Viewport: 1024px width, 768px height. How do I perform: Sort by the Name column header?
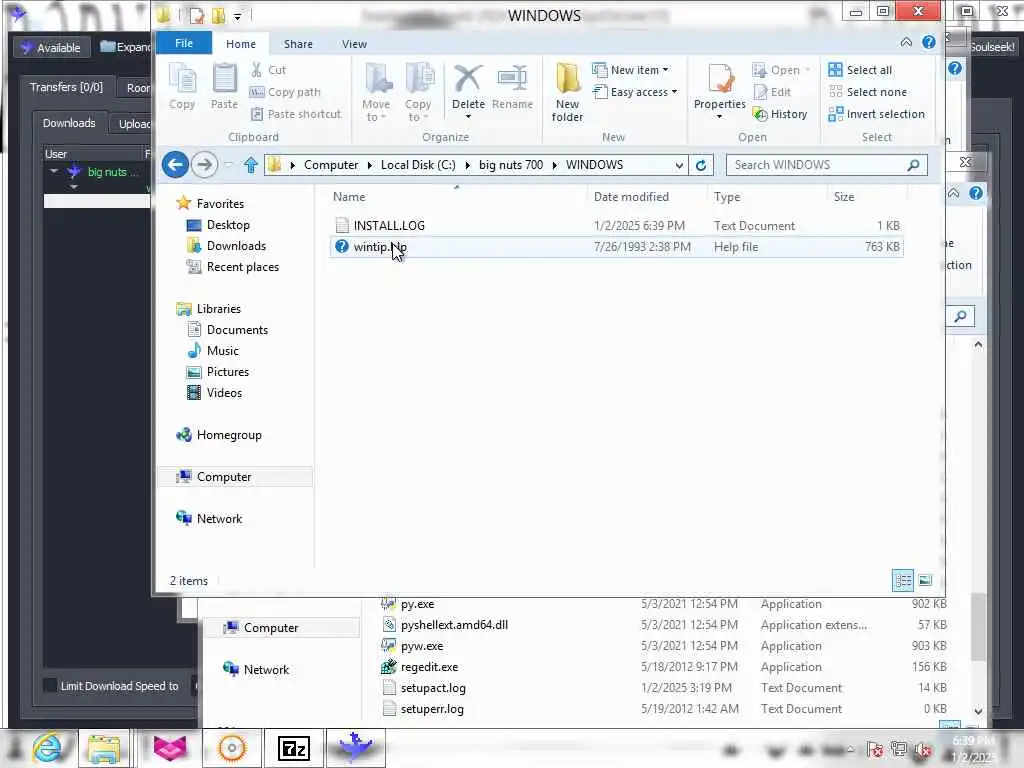point(457,197)
